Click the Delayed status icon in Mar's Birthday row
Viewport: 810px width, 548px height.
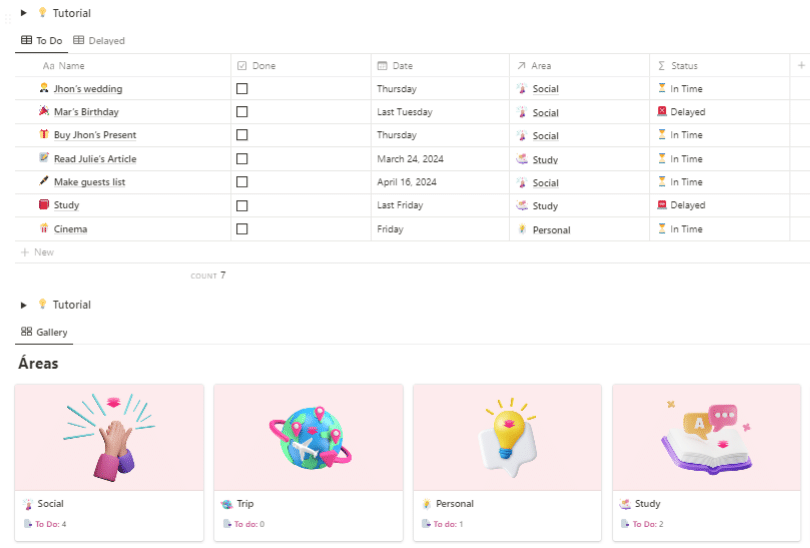(662, 112)
